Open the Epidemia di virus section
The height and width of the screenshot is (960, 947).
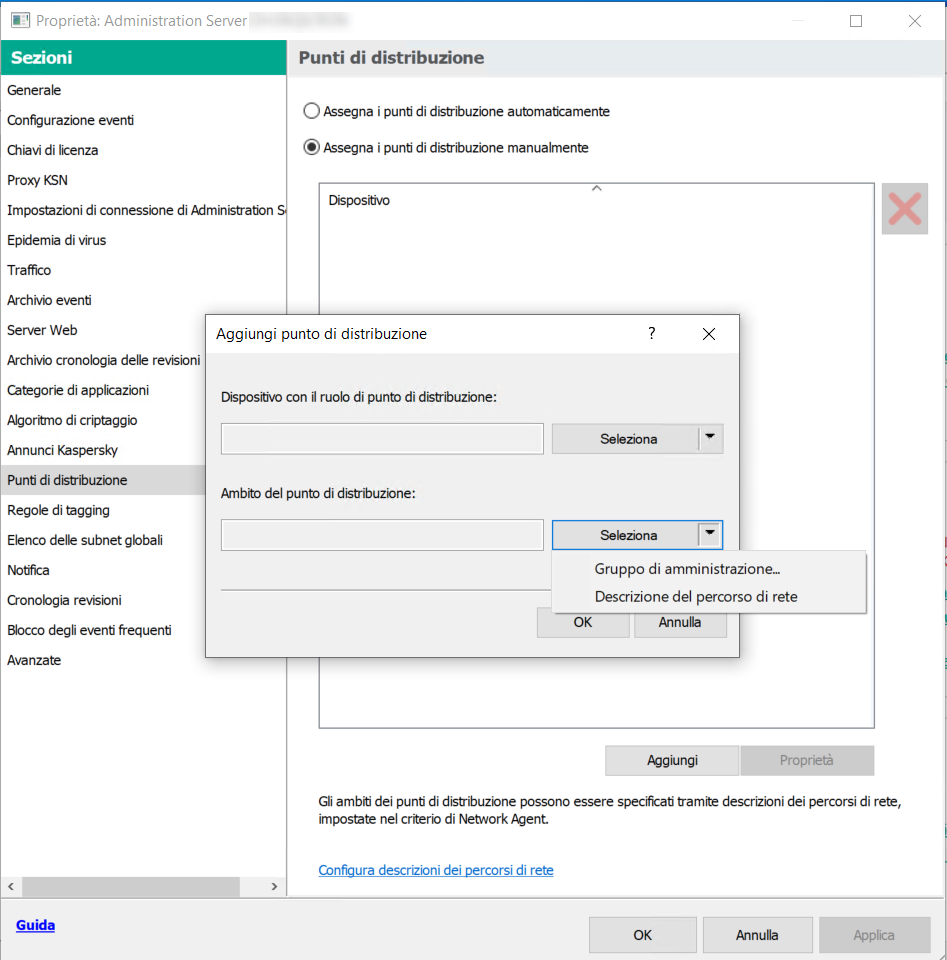[143, 240]
